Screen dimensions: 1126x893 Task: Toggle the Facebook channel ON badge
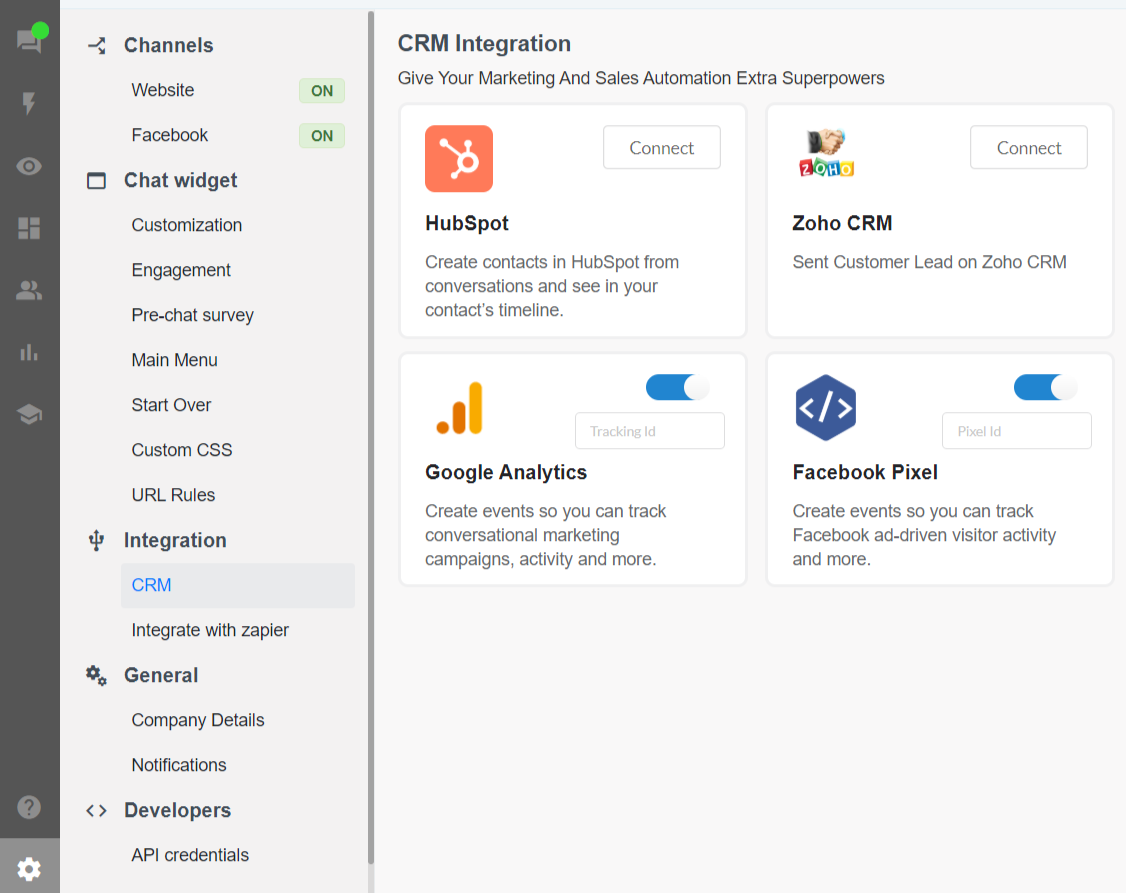tap(322, 136)
